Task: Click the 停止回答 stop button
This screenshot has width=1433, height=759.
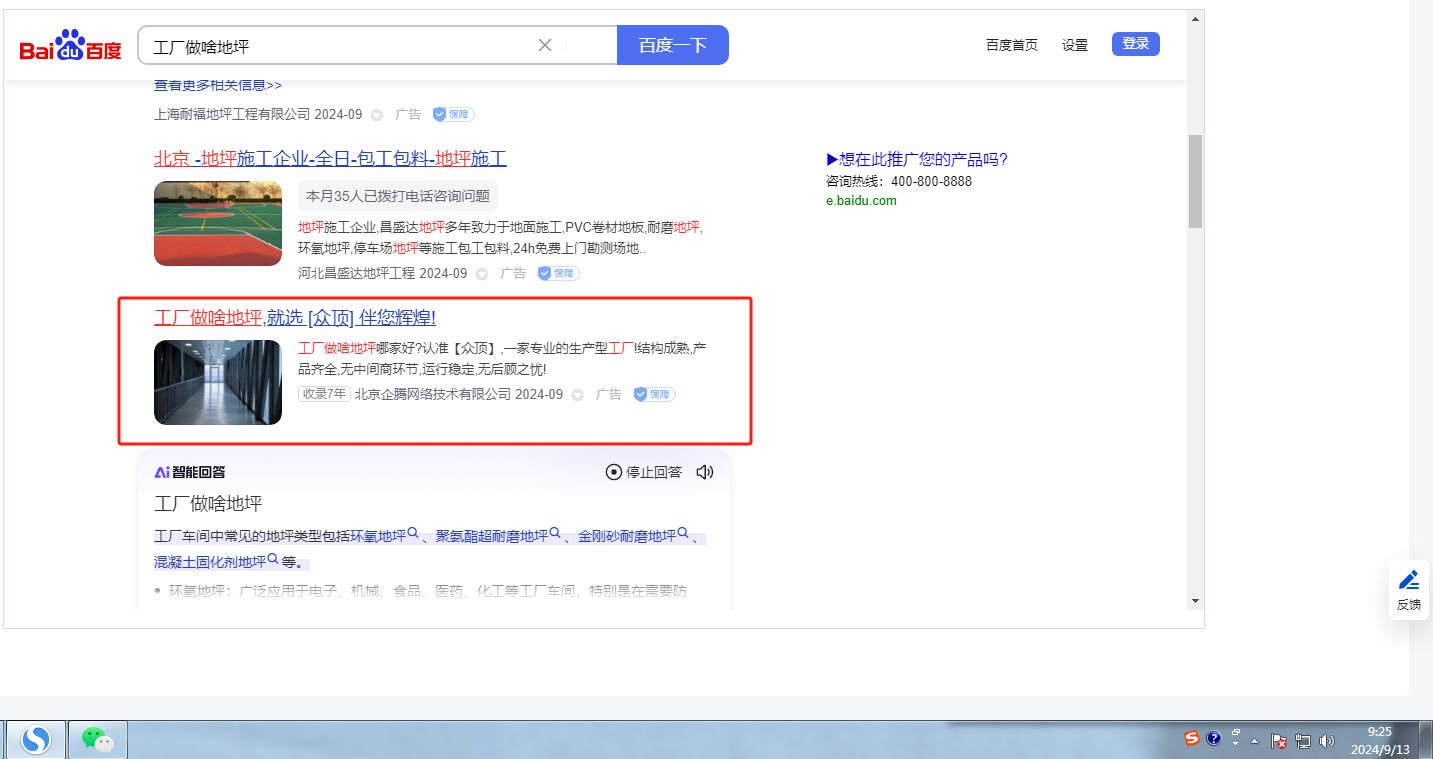Action: 644,472
